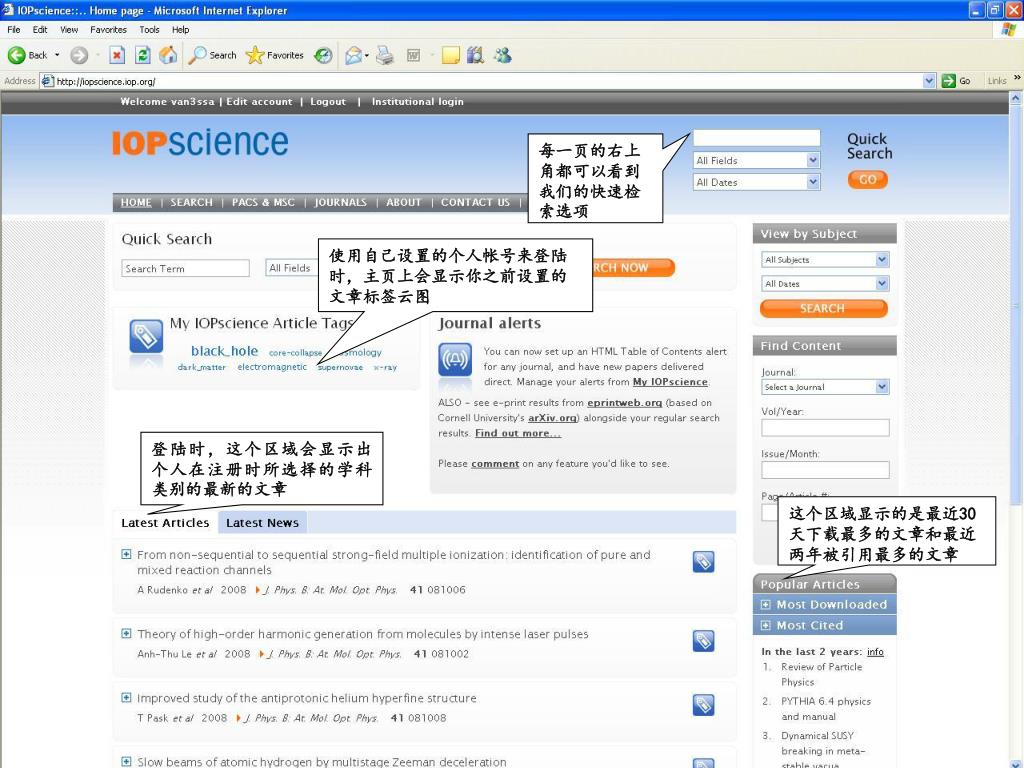1024x768 pixels.
Task: Open the Select a Journal dropdown
Action: point(825,387)
